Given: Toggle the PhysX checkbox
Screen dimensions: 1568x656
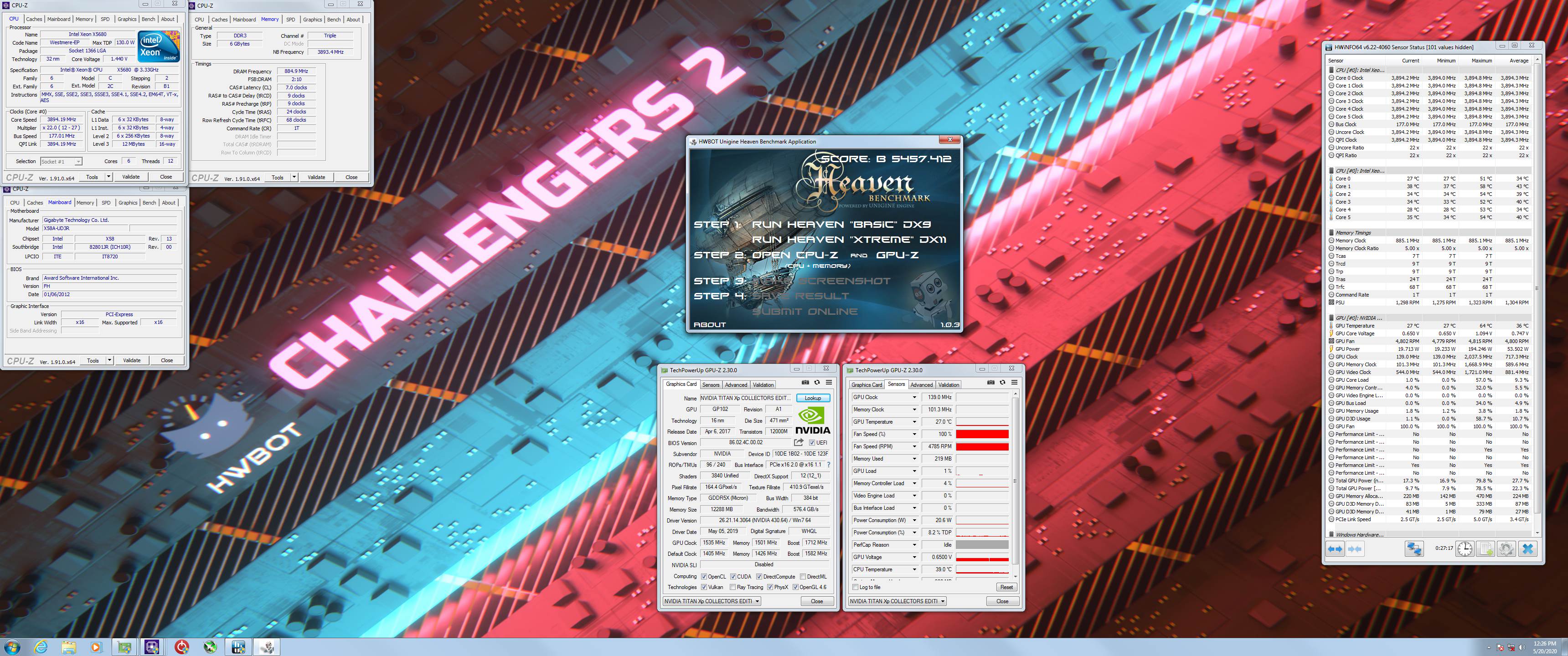Looking at the screenshot, I should point(770,587).
